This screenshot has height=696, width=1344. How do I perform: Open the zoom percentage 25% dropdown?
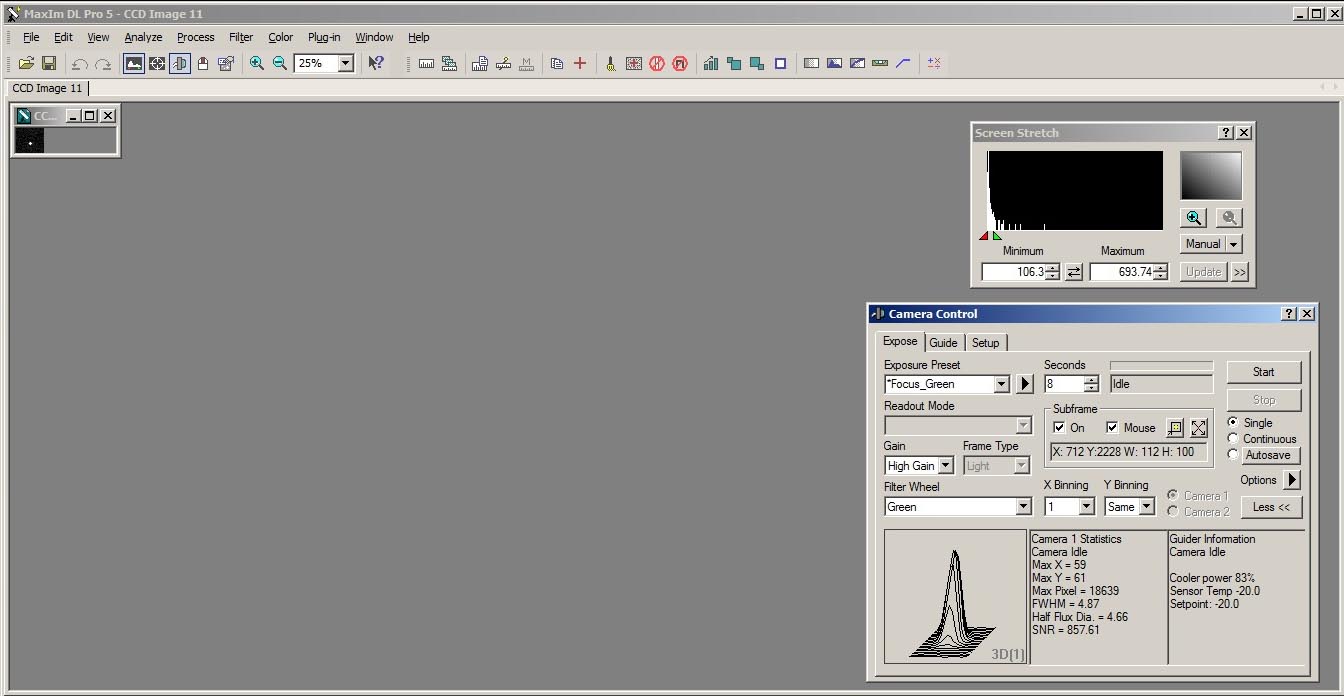[x=346, y=63]
